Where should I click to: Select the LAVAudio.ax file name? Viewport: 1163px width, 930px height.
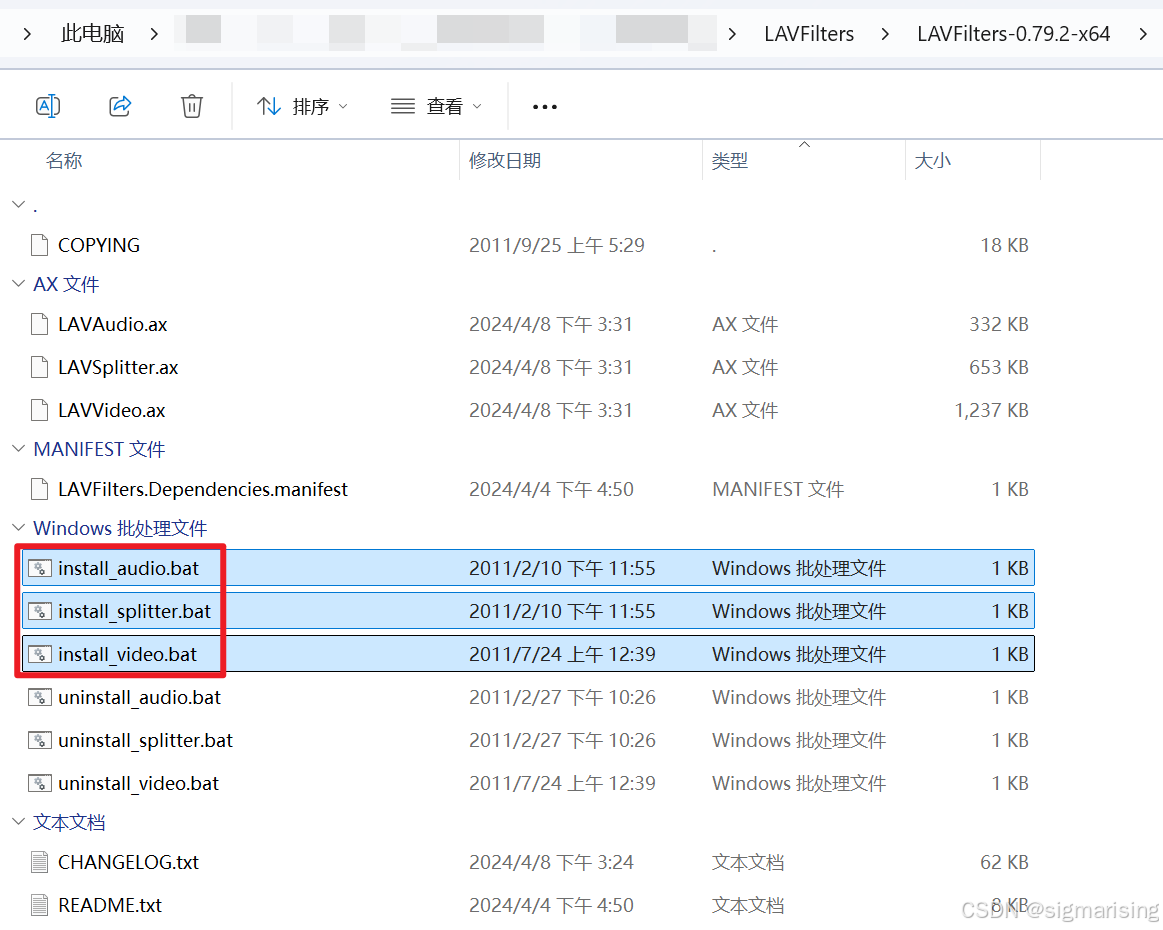113,324
